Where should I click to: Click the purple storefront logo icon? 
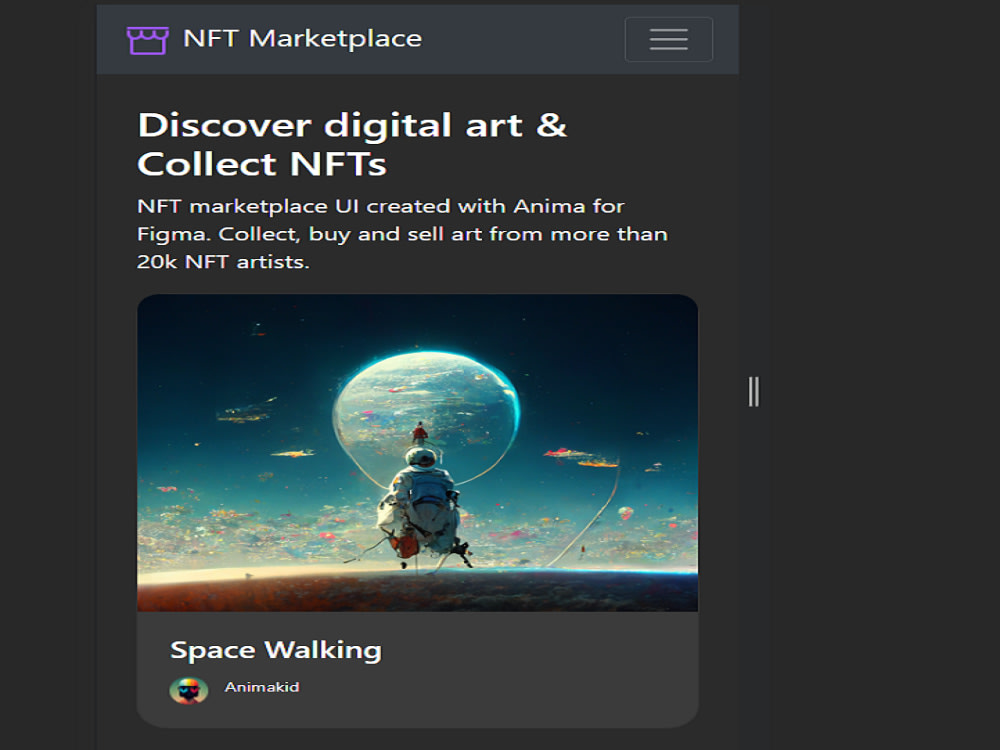(x=147, y=40)
